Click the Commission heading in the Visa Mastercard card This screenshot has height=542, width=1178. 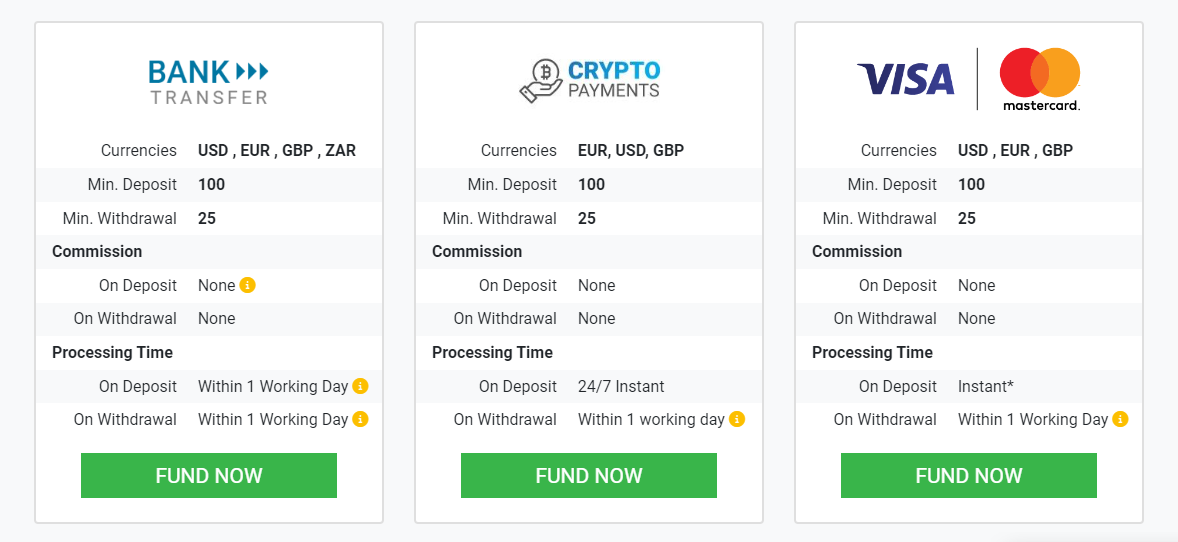click(x=857, y=251)
